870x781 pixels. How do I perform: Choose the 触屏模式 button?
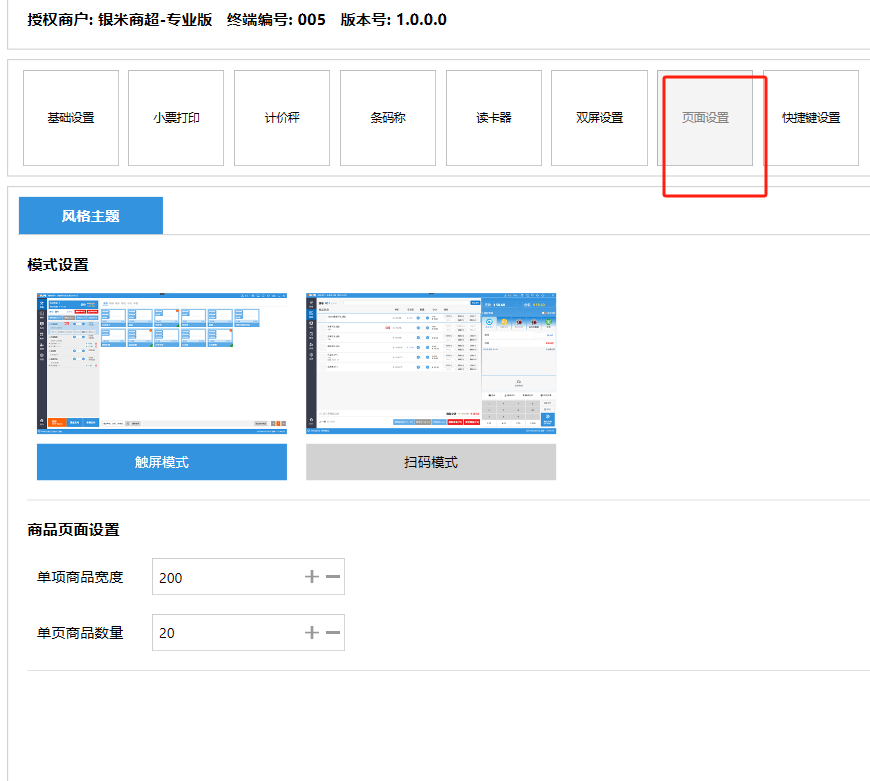pos(162,462)
